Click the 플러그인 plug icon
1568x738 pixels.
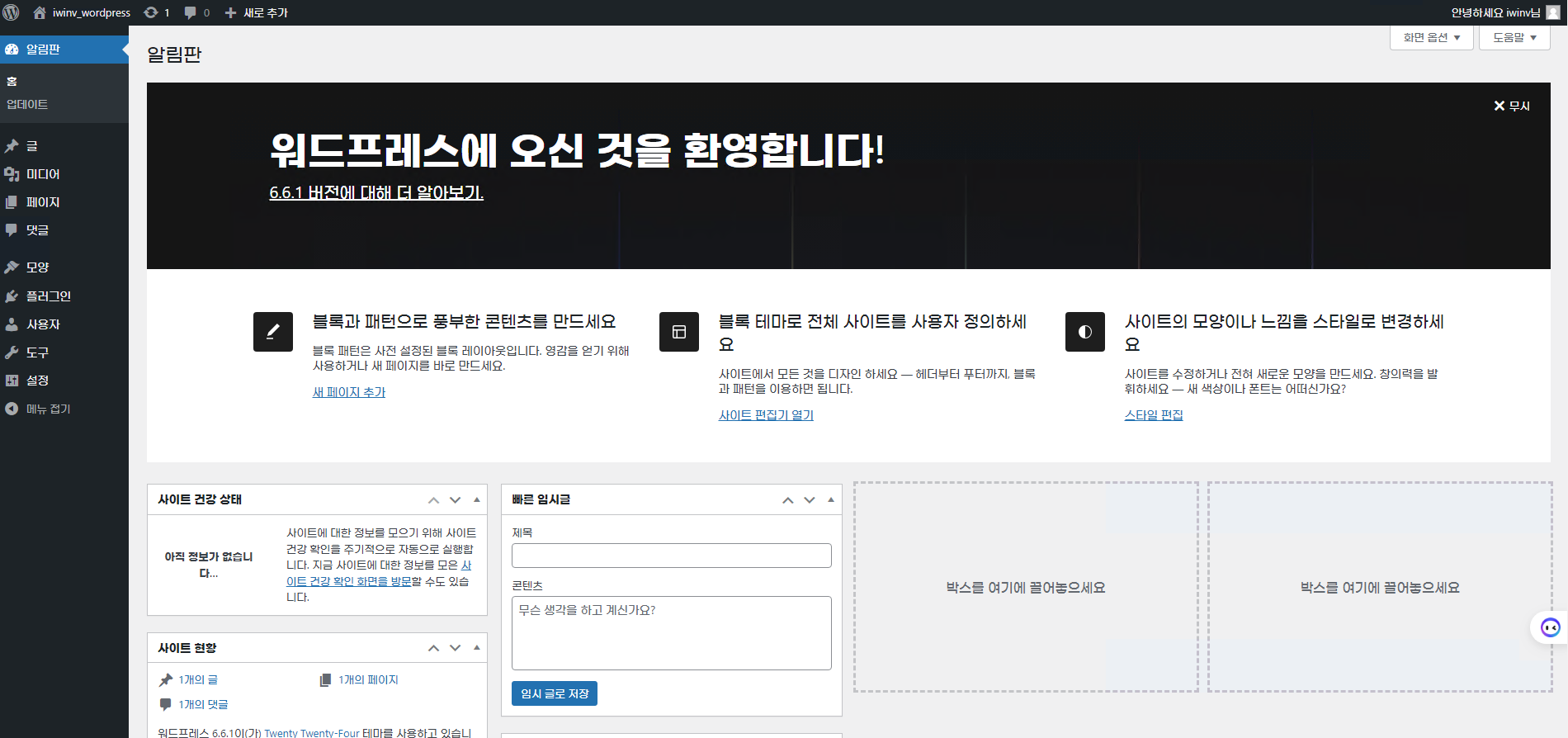click(x=12, y=296)
